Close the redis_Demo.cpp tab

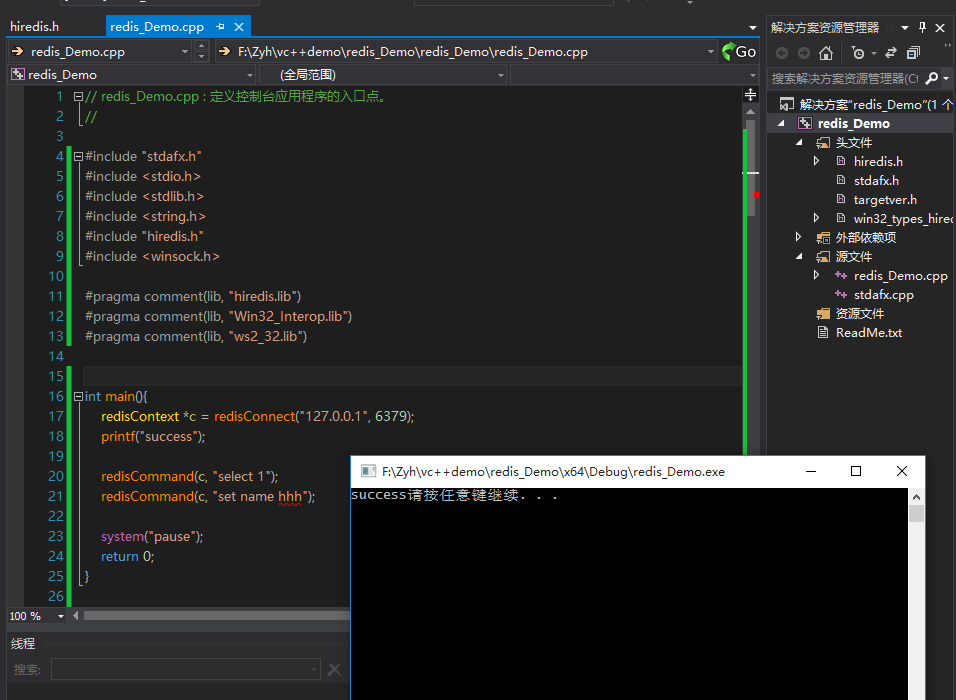tap(239, 27)
